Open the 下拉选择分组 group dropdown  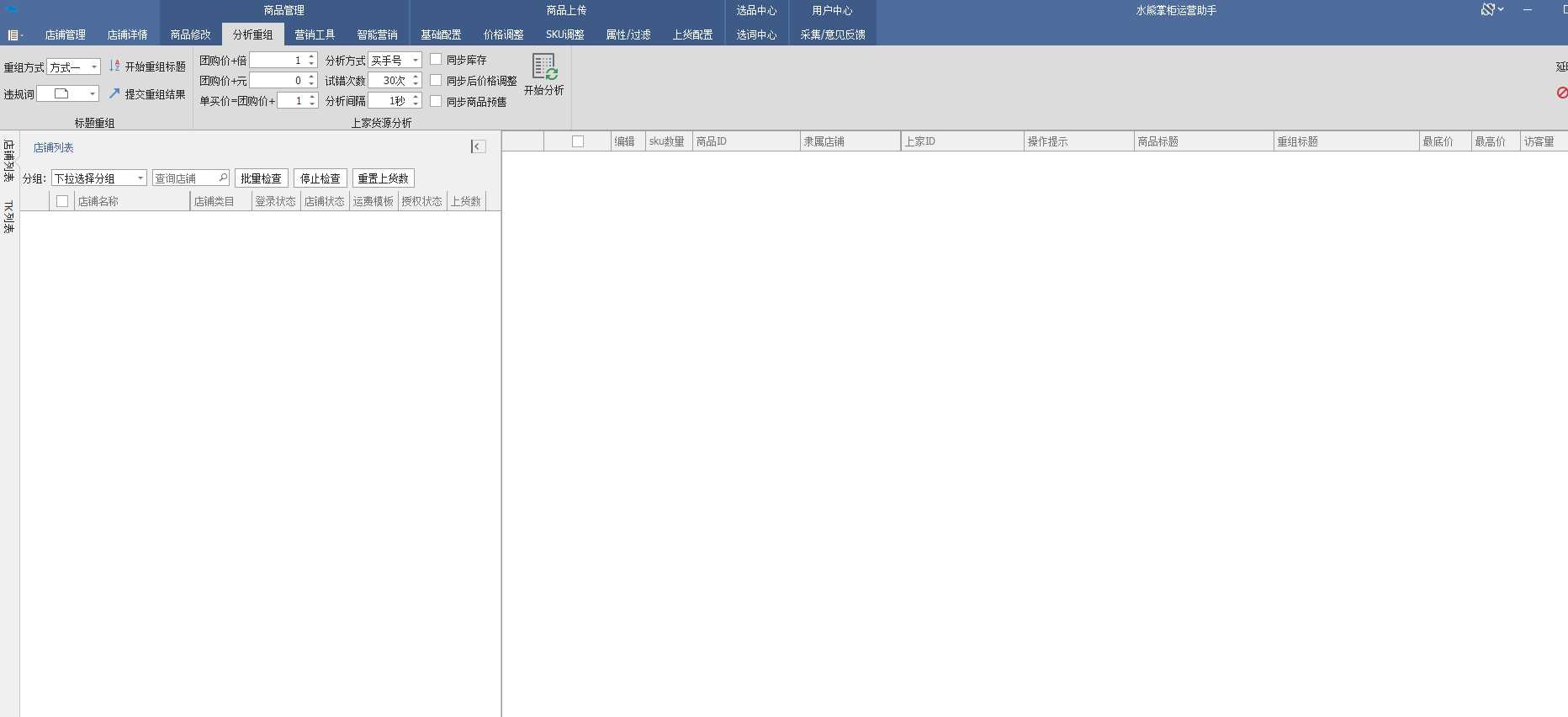point(140,178)
